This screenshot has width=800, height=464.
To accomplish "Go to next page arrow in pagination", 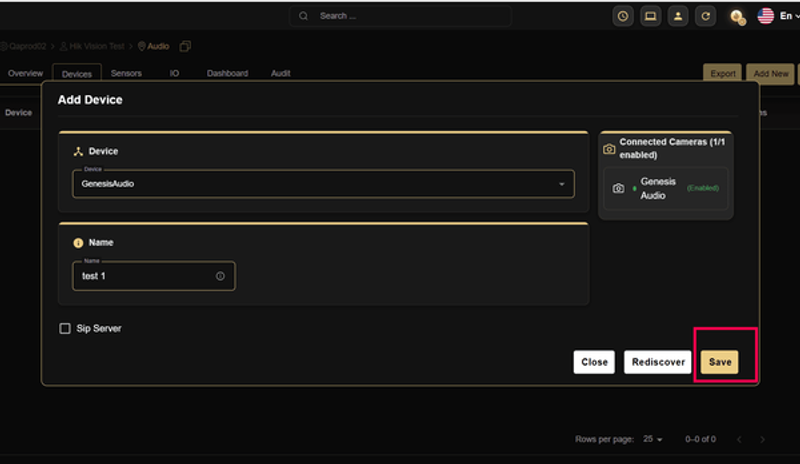I will [762, 439].
